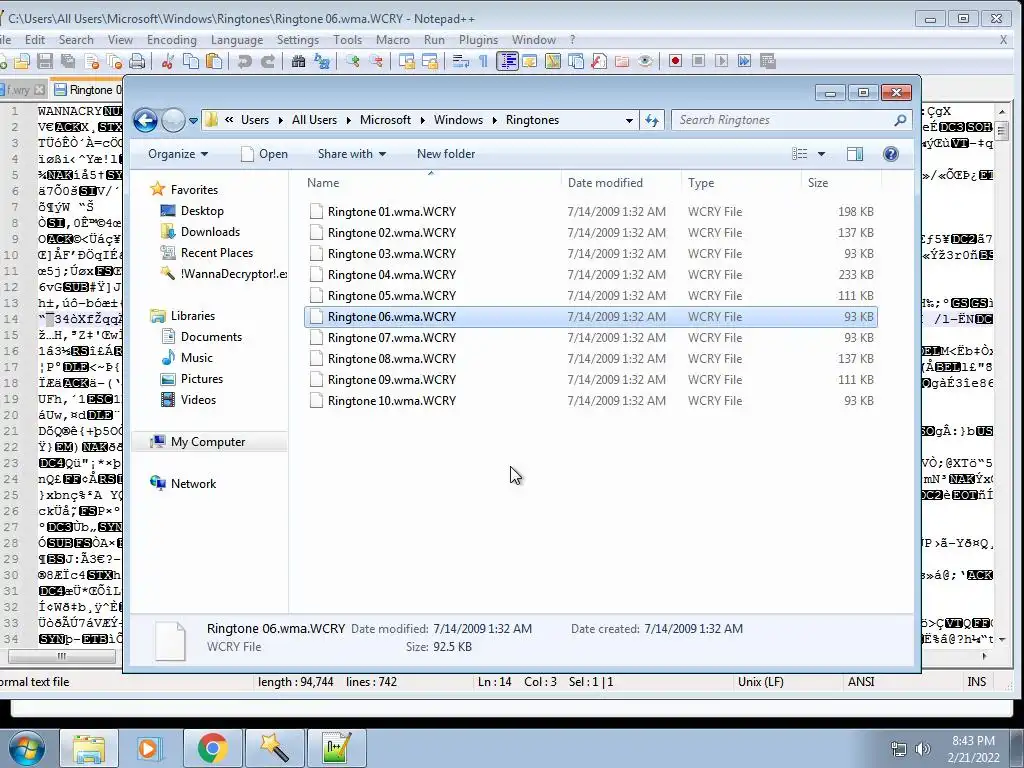Viewport: 1024px width, 768px height.
Task: Expand the address bar history dropdown
Action: point(629,120)
